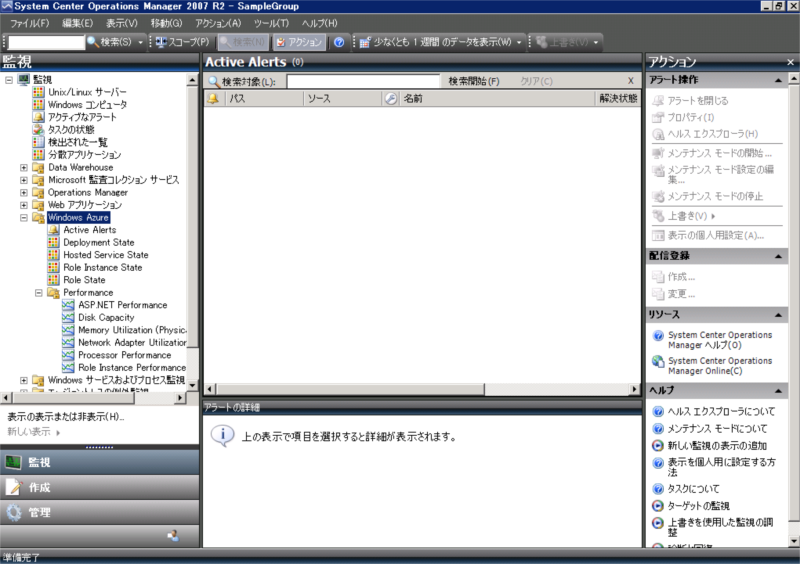Image resolution: width=800 pixels, height=564 pixels.
Task: Click the Windows コンピュータ view icon
Action: point(38,105)
